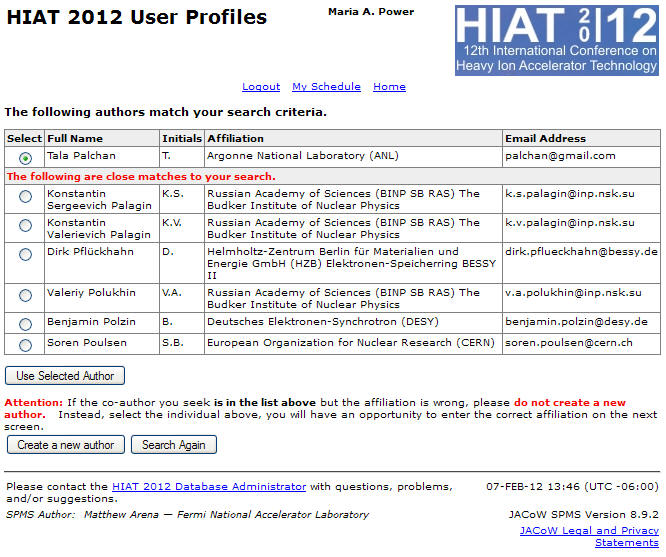Click the Search Again button

(174, 445)
